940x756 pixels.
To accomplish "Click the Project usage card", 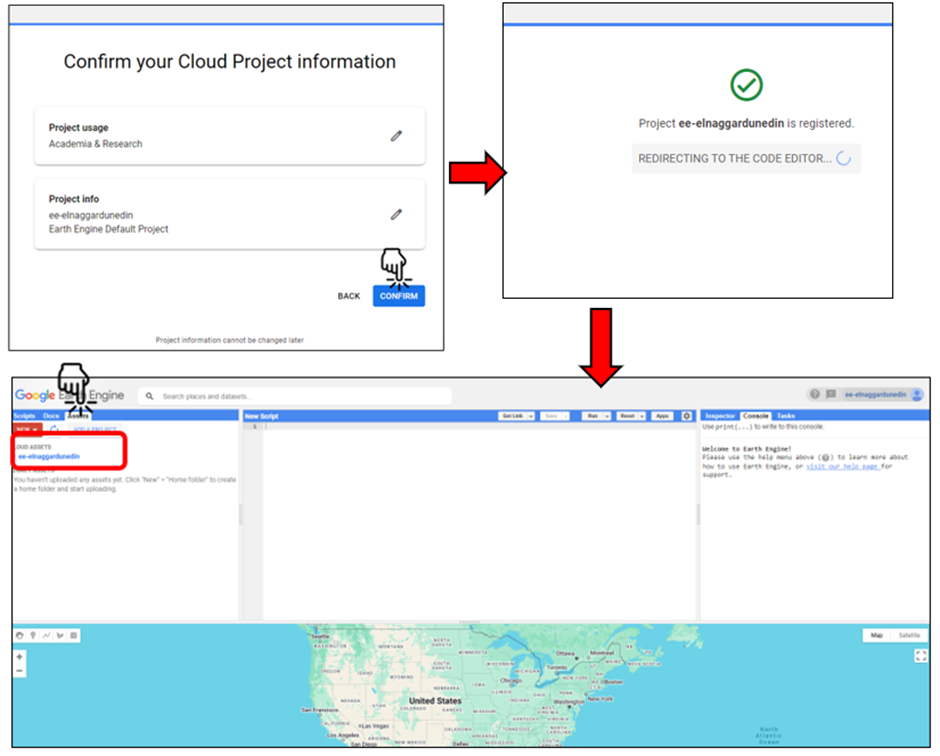I will pyautogui.click(x=230, y=136).
